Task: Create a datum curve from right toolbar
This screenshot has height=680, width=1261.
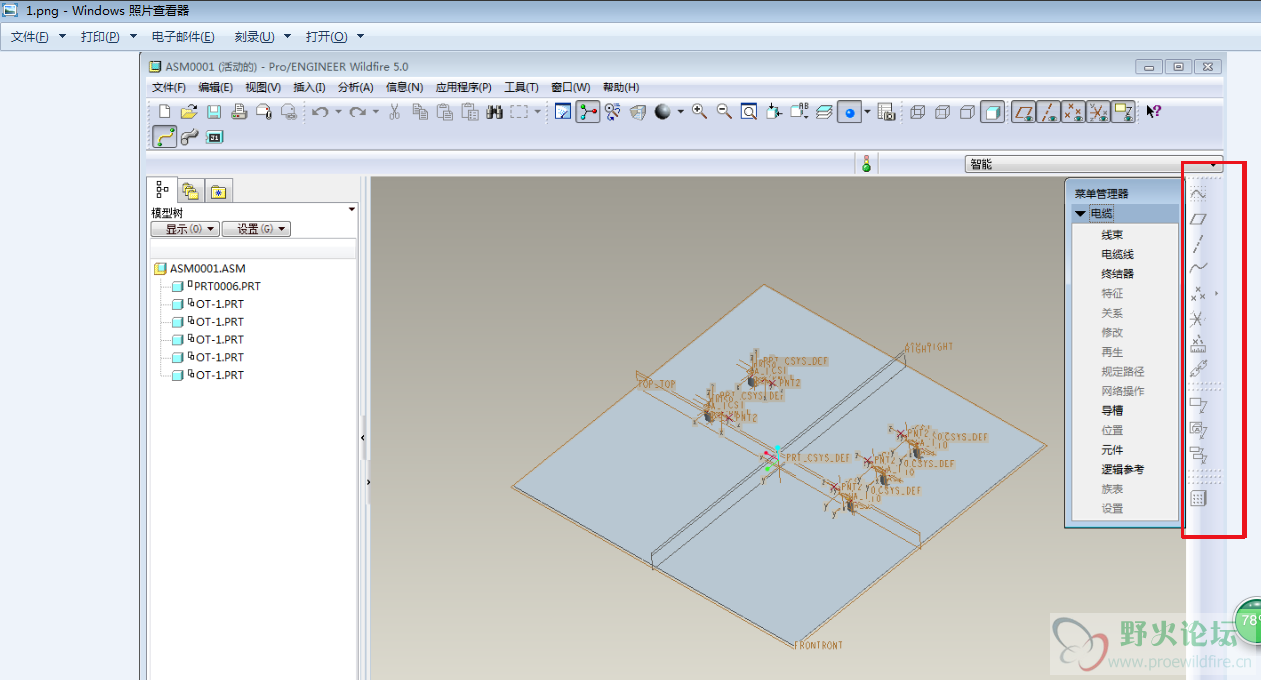Action: [x=1198, y=269]
